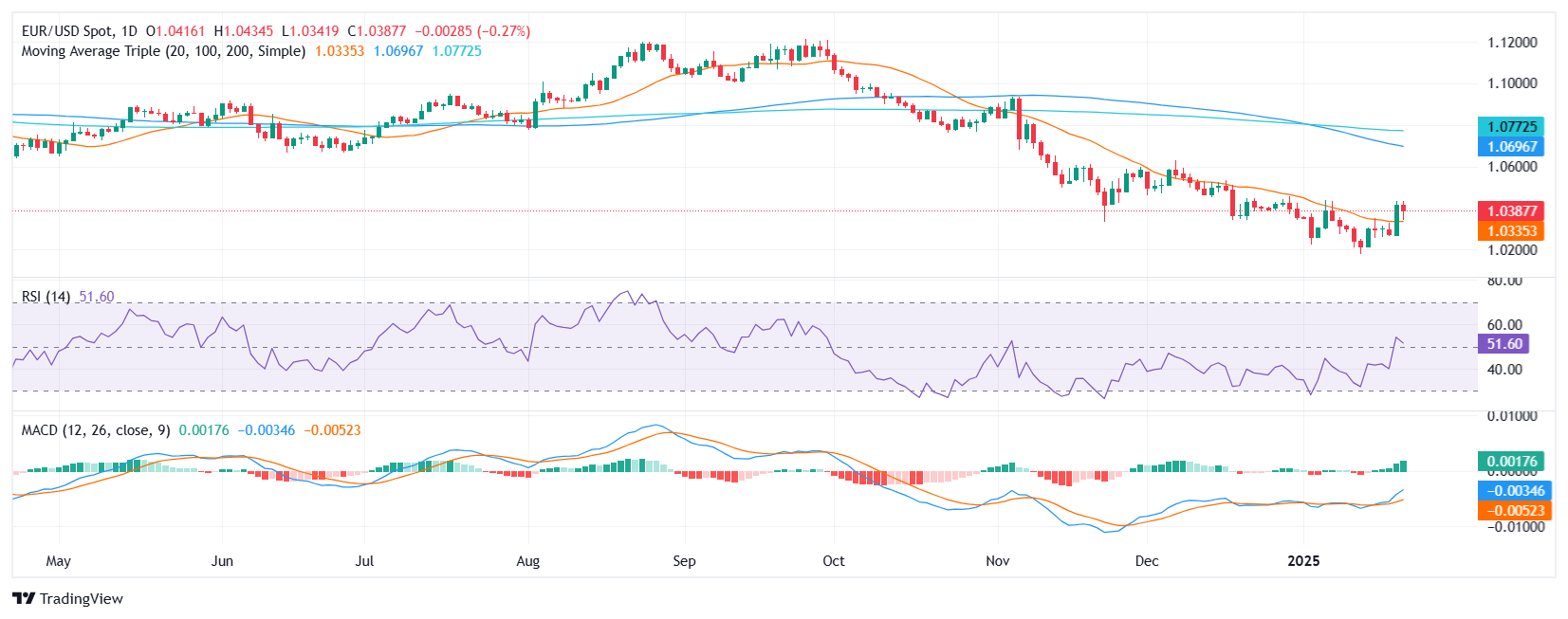Click the 1.12000 level on price axis
Viewport: 1568px width, 619px height.
pos(1511,43)
